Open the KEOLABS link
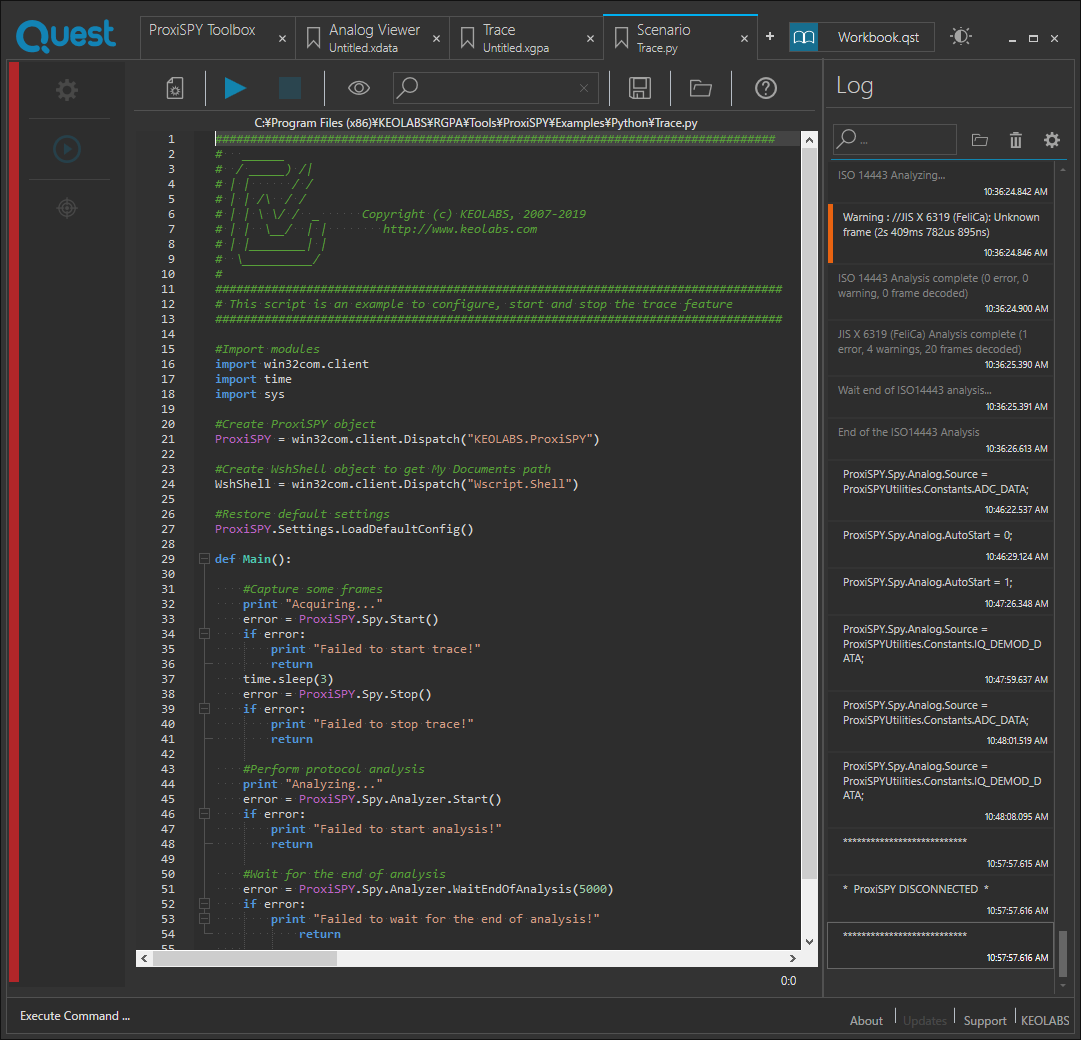 coord(1045,1021)
